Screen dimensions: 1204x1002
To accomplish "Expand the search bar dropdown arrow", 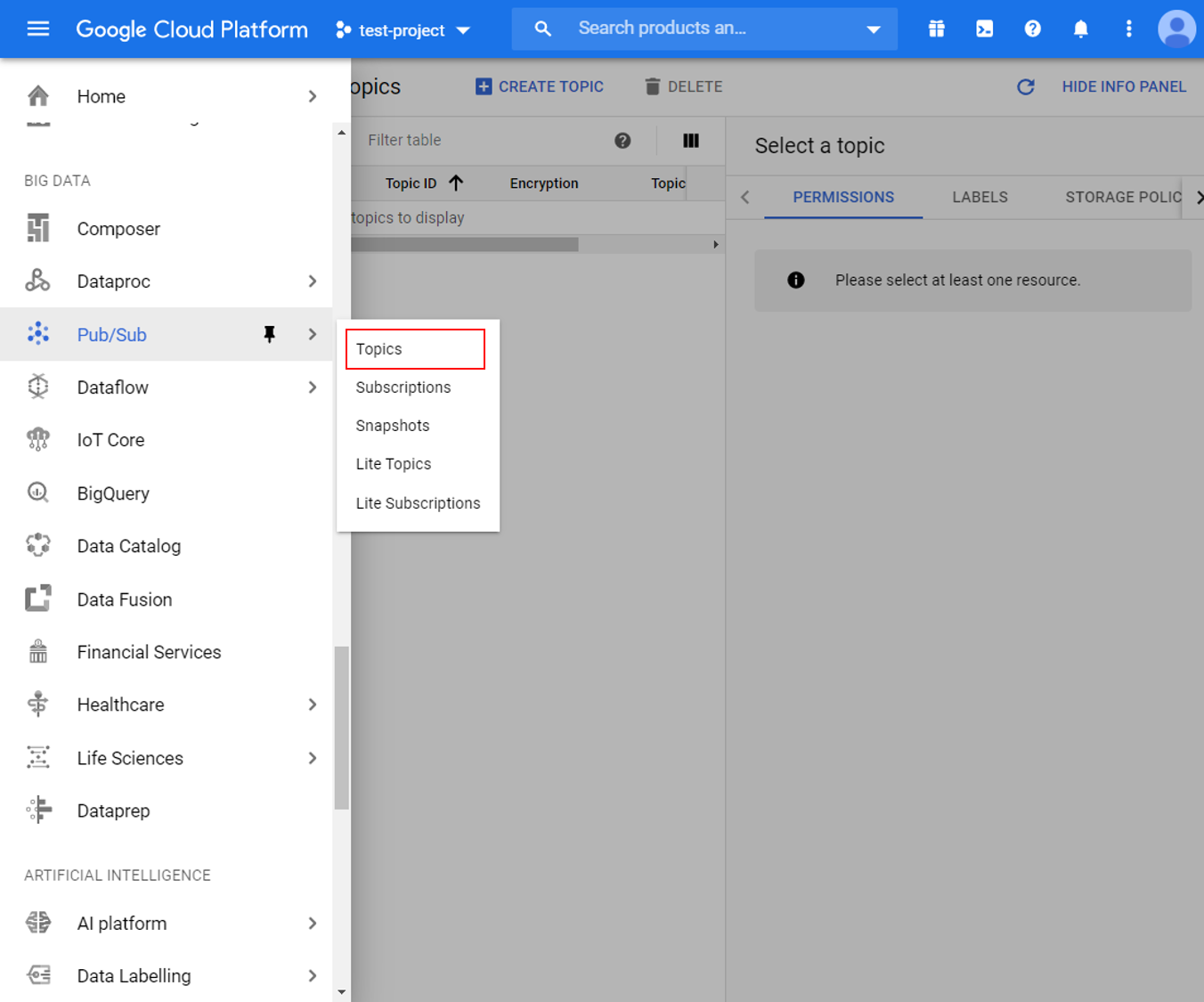I will coord(874,29).
